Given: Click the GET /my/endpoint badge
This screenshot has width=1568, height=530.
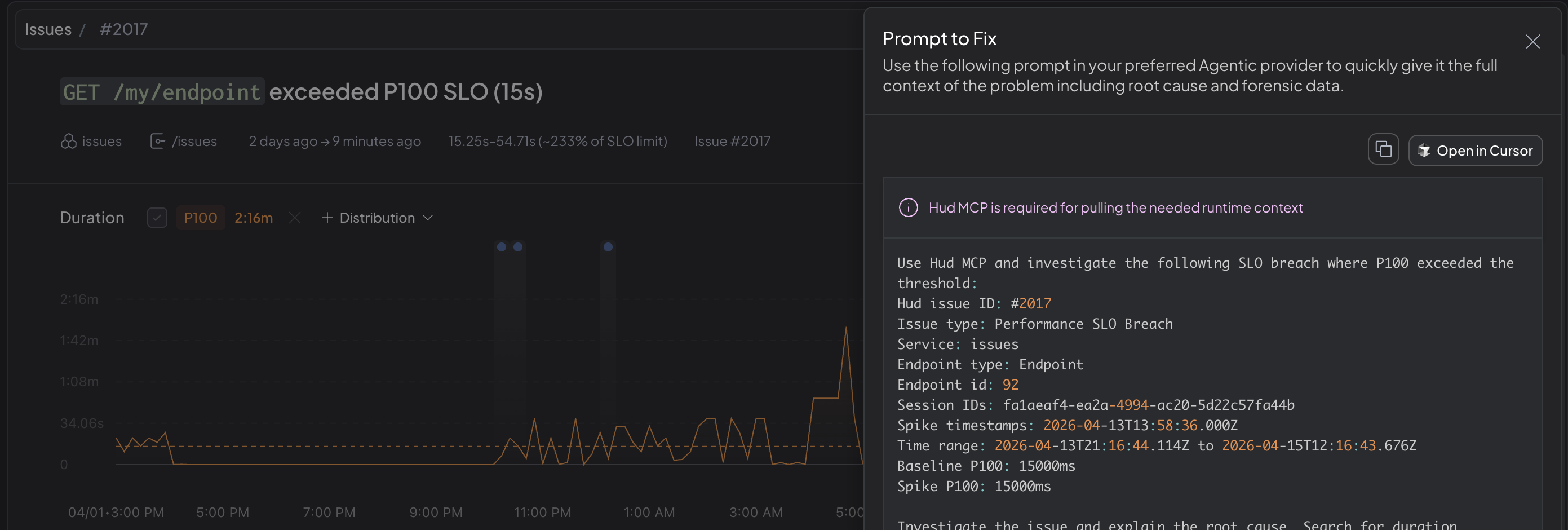Looking at the screenshot, I should pyautogui.click(x=161, y=92).
